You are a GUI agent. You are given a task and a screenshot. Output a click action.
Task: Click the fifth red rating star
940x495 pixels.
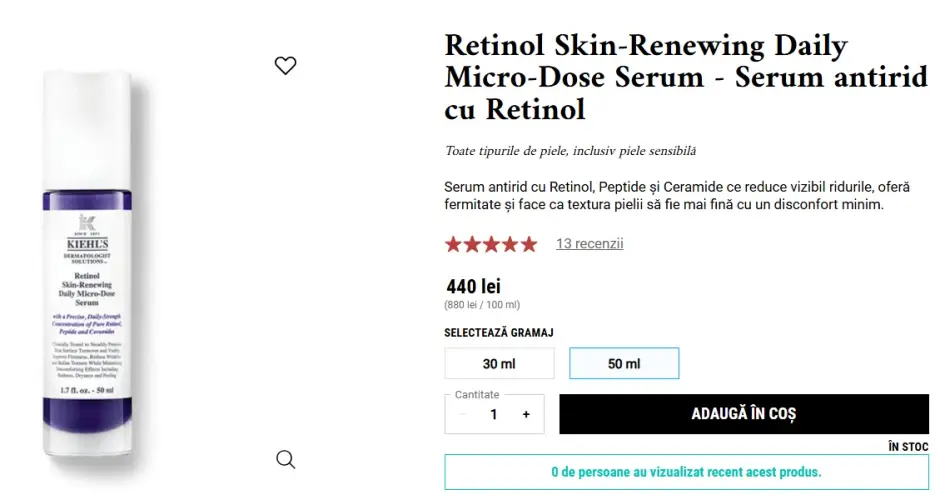(x=528, y=244)
